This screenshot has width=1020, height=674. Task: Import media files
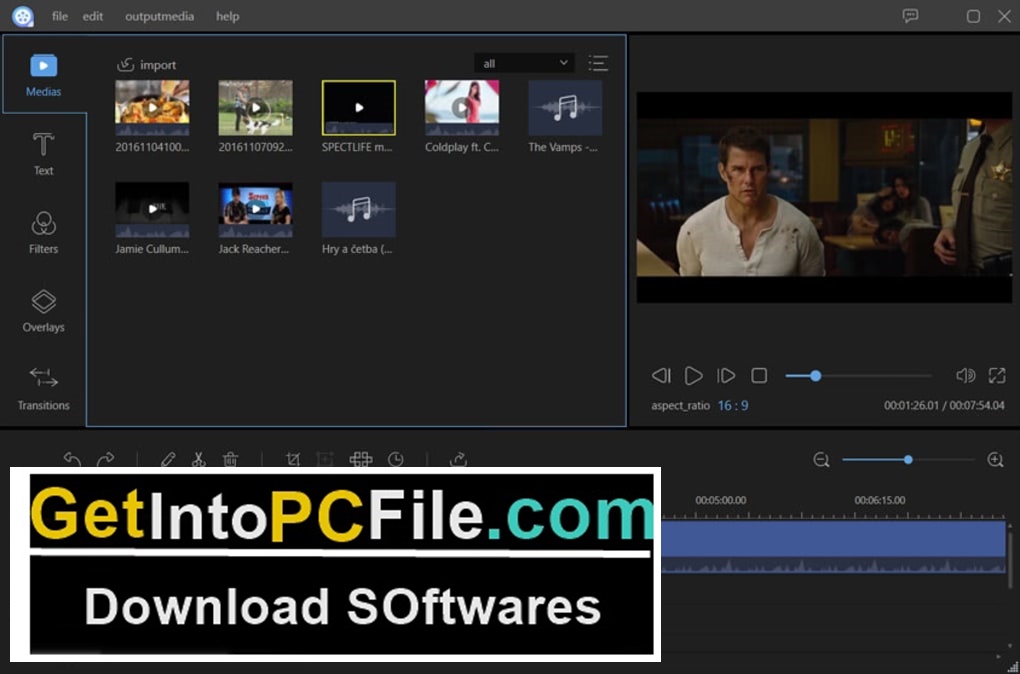click(x=146, y=64)
